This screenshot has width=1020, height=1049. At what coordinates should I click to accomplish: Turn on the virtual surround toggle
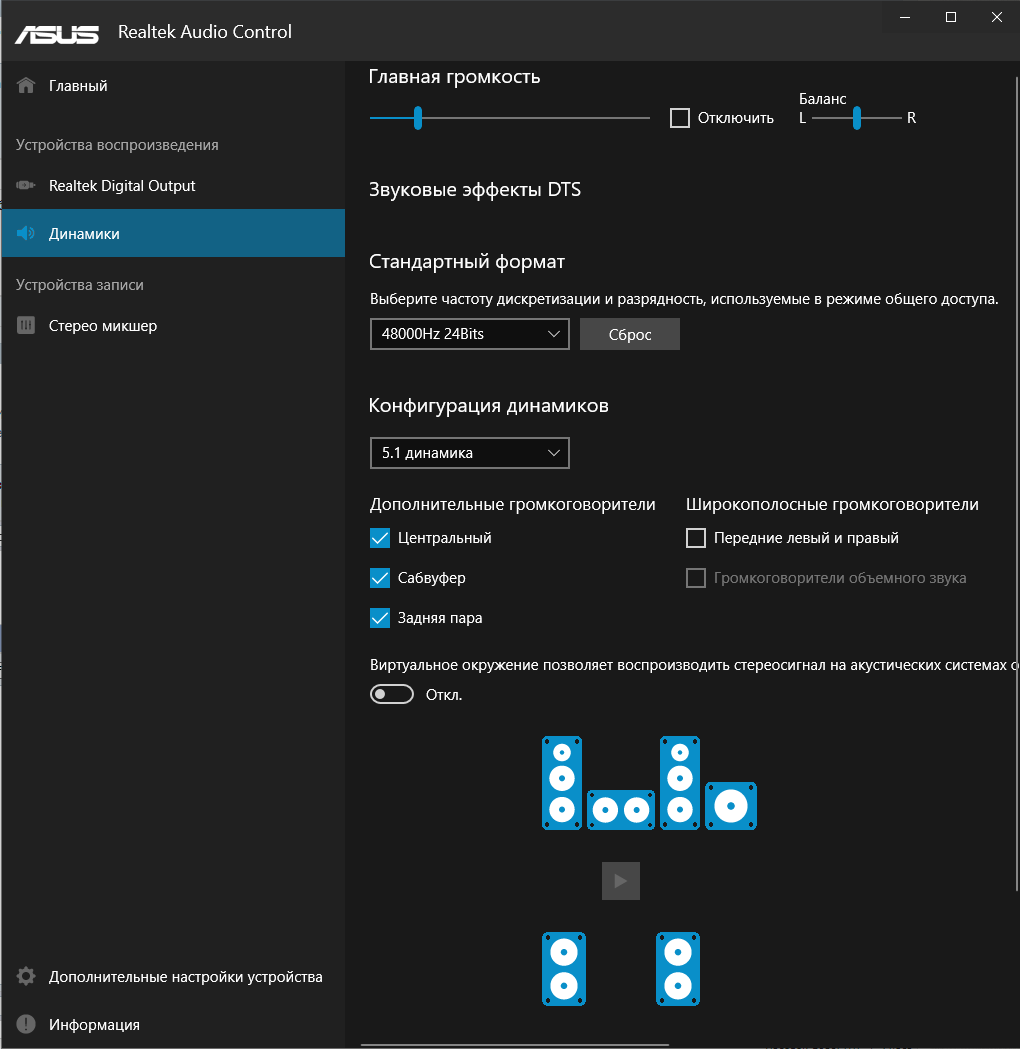tap(391, 694)
